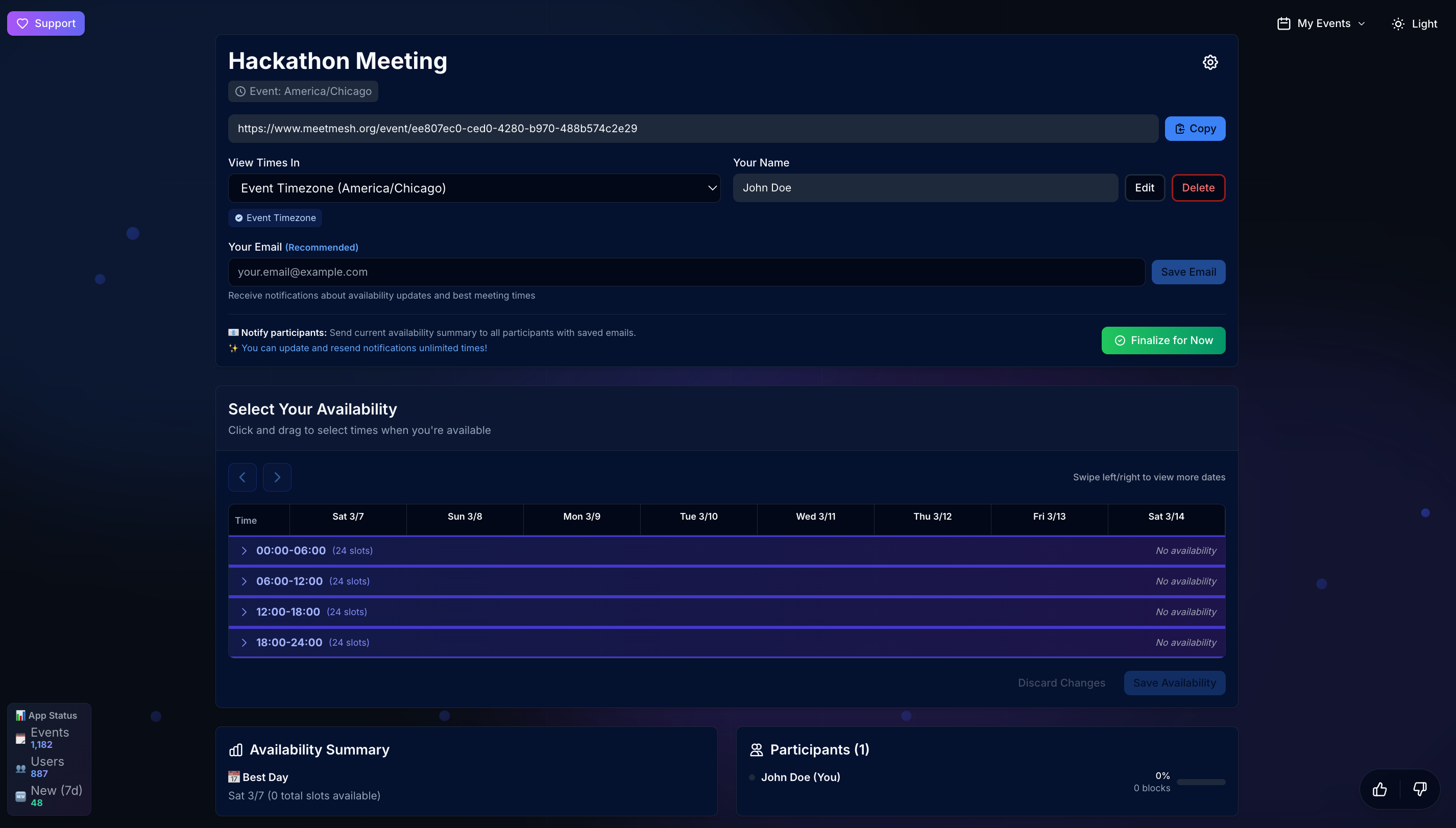
Task: Navigate to earlier dates with left arrow
Action: coord(242,477)
